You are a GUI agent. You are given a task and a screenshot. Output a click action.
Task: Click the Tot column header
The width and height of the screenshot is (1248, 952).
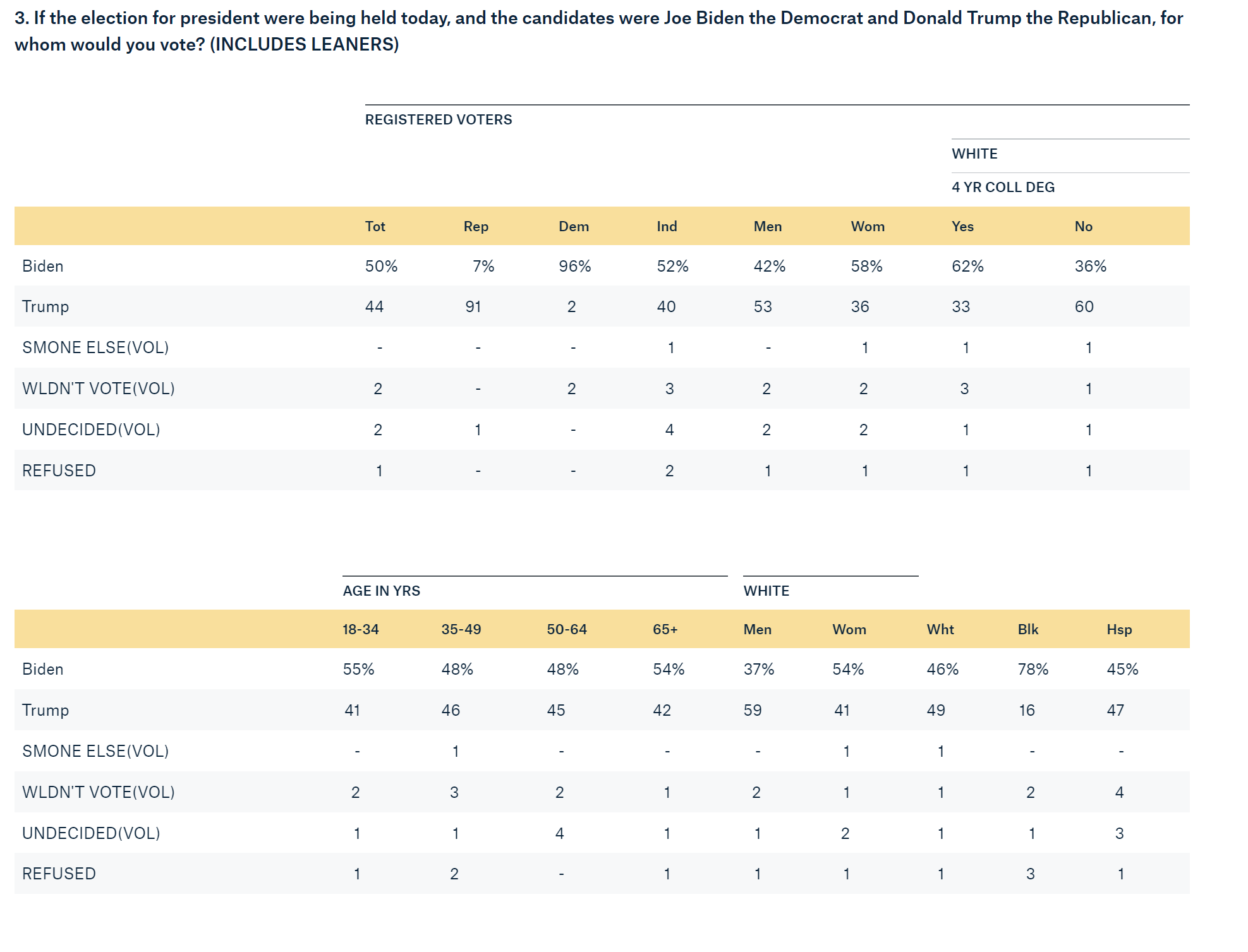pos(375,226)
